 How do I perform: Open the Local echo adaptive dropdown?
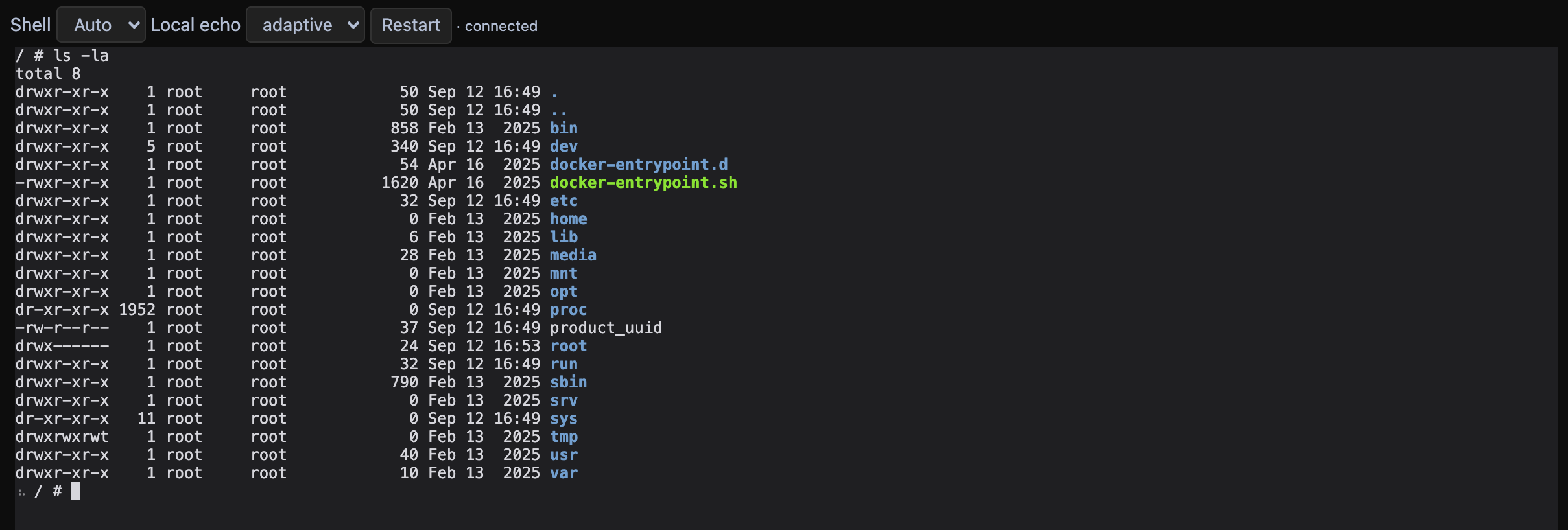(x=305, y=25)
